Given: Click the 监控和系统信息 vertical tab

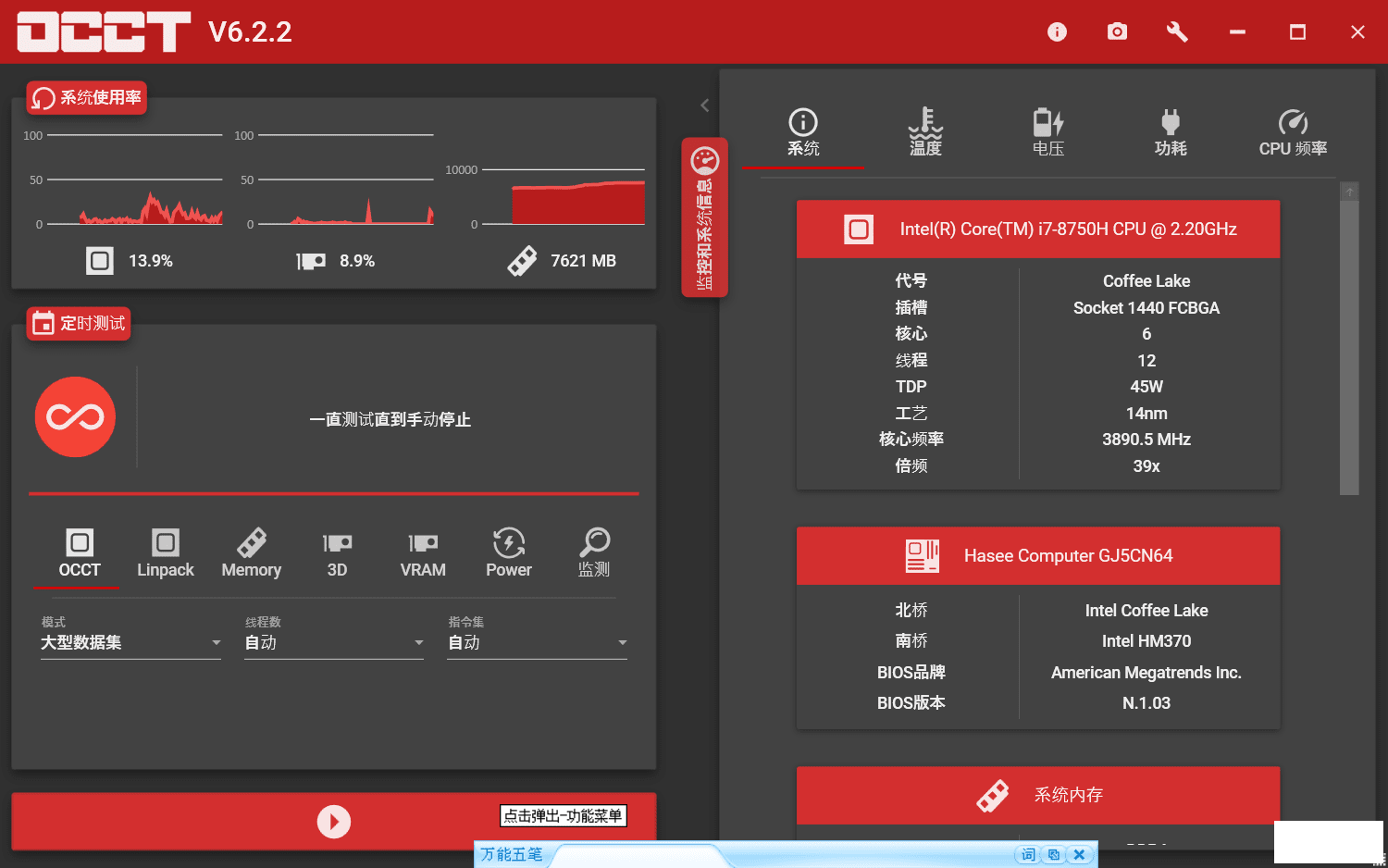Looking at the screenshot, I should coord(705,217).
